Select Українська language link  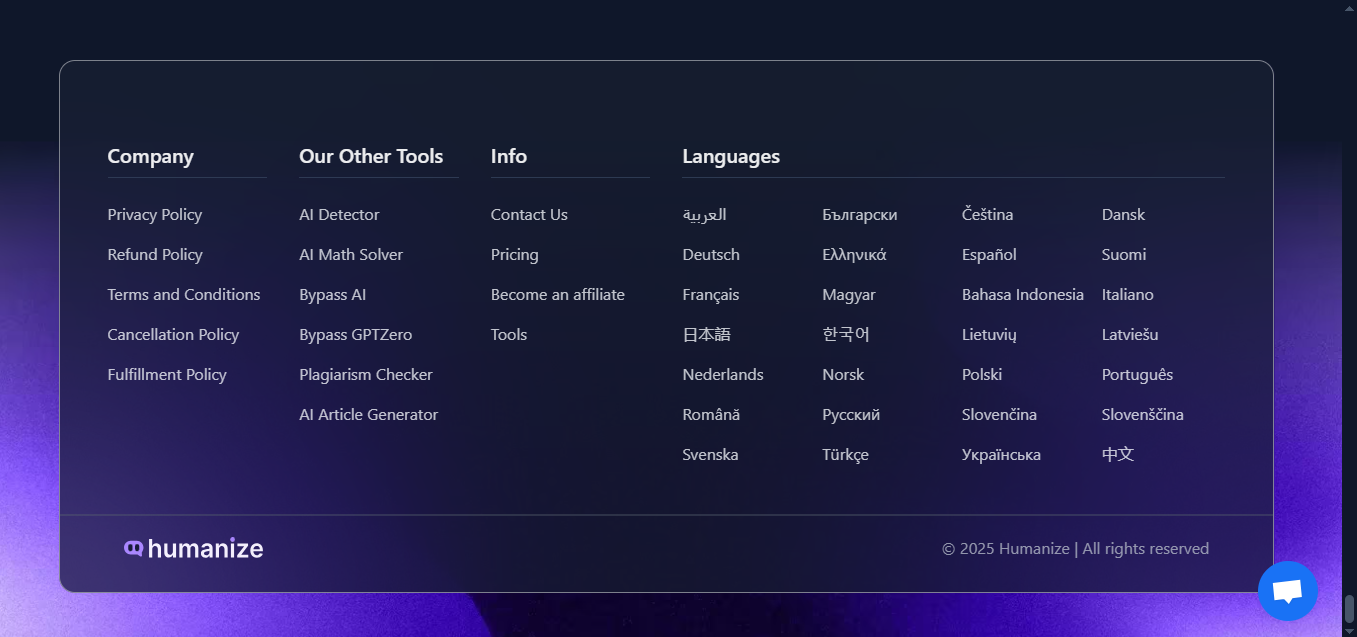1000,455
